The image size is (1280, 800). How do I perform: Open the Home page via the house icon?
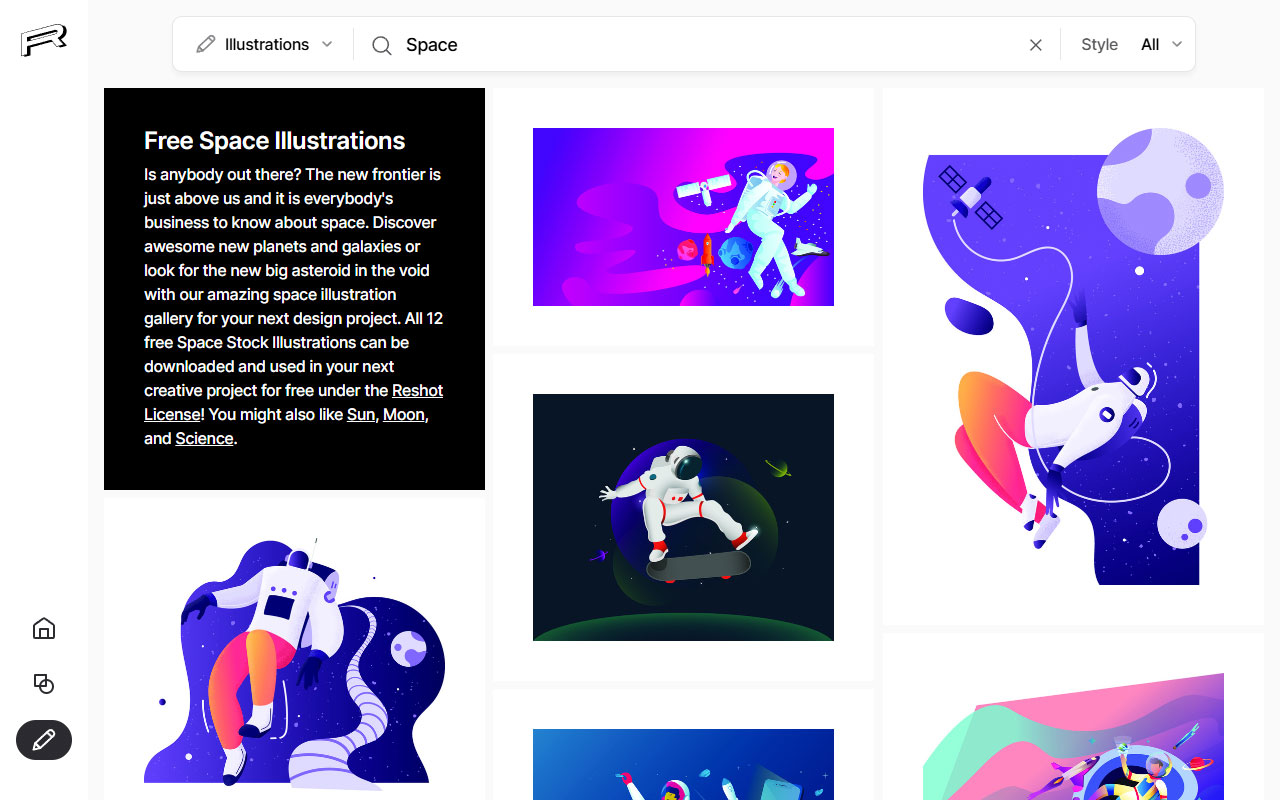[43, 628]
